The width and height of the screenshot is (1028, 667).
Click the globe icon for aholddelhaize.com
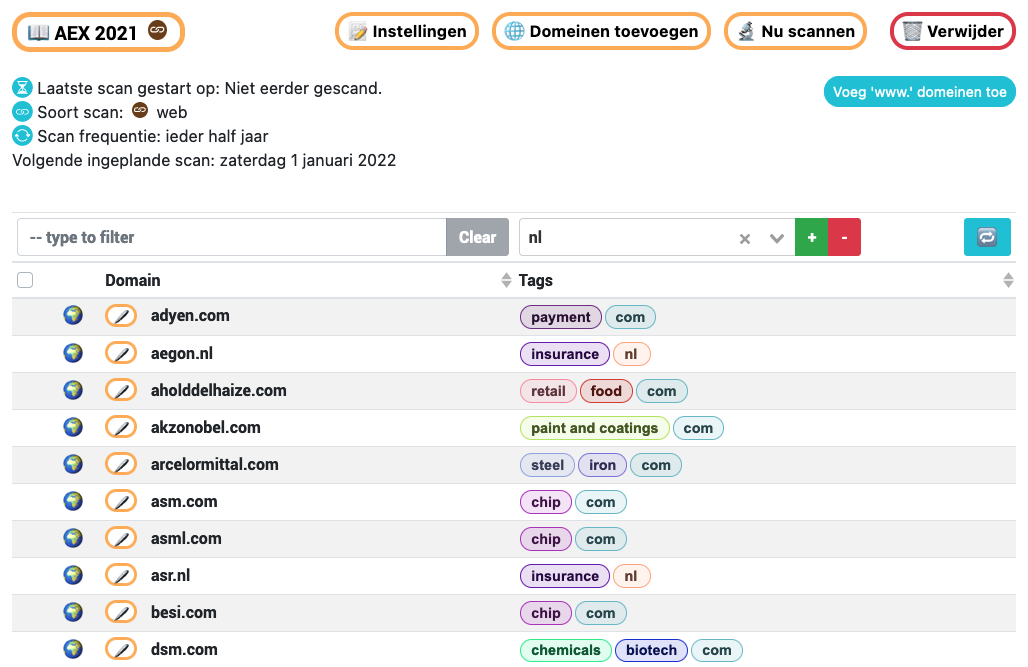tap(73, 390)
